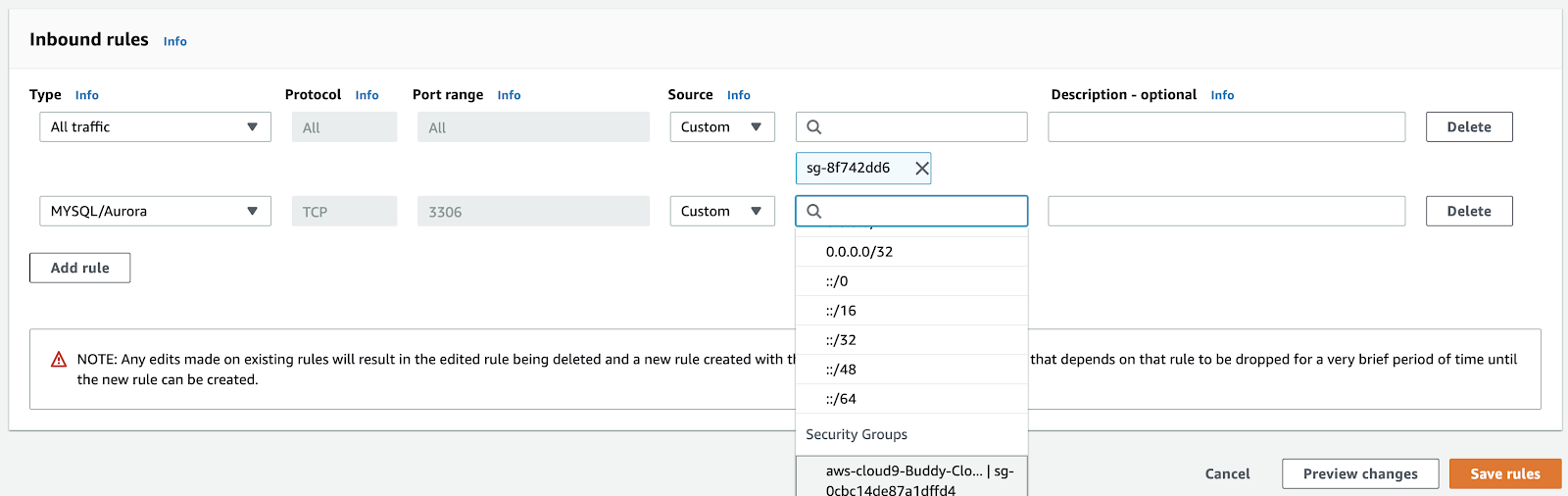1568x496 pixels.
Task: Focus the All traffic description field
Action: click(1227, 127)
